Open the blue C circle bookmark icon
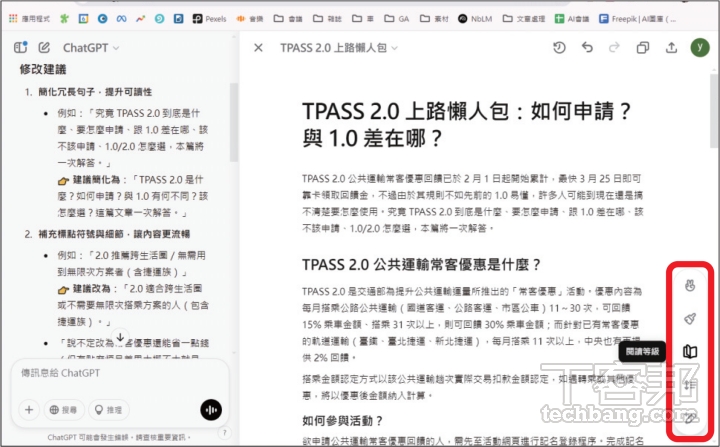 (102, 19)
